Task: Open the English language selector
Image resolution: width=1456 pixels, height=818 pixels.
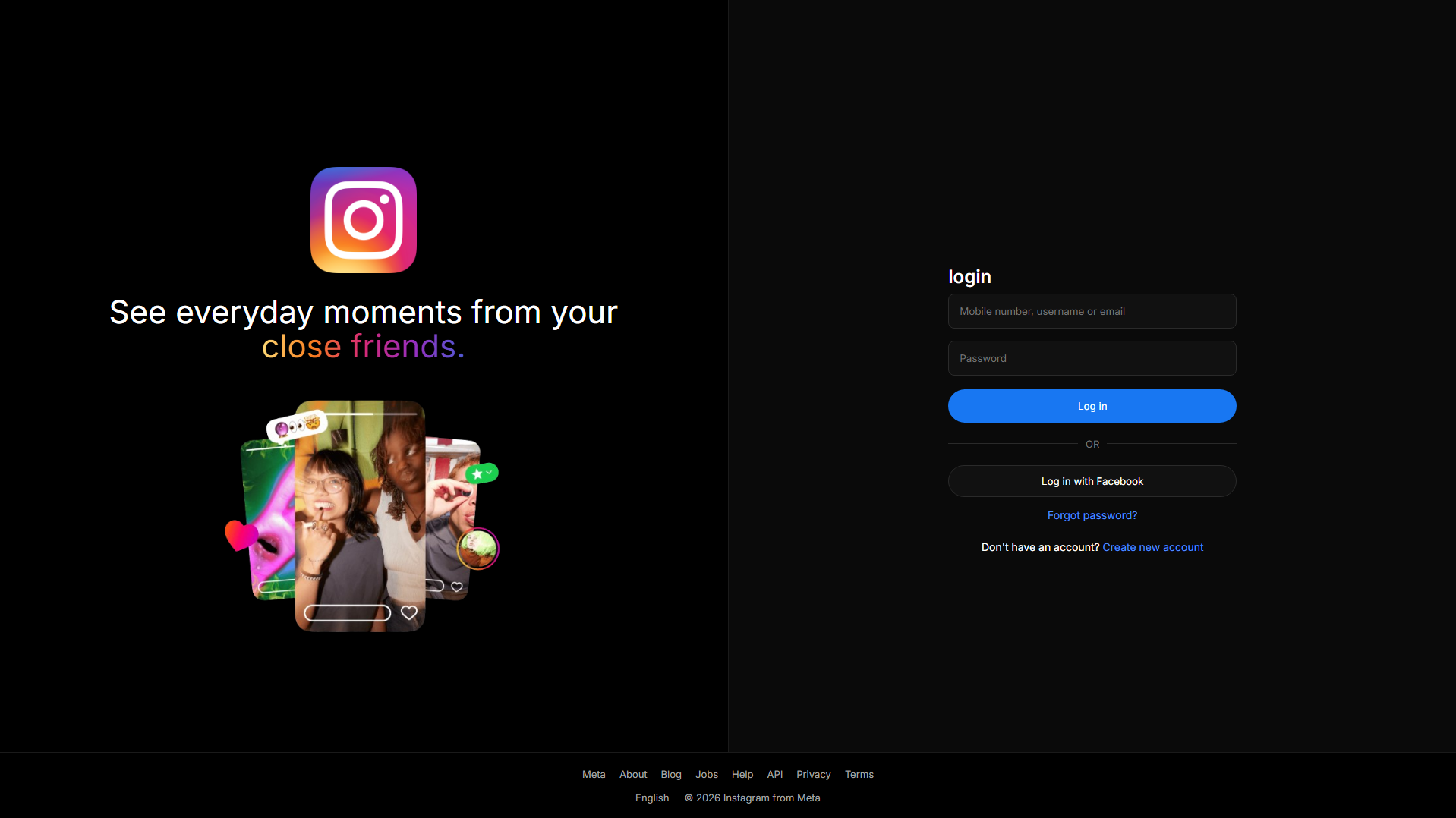Action: coord(652,798)
